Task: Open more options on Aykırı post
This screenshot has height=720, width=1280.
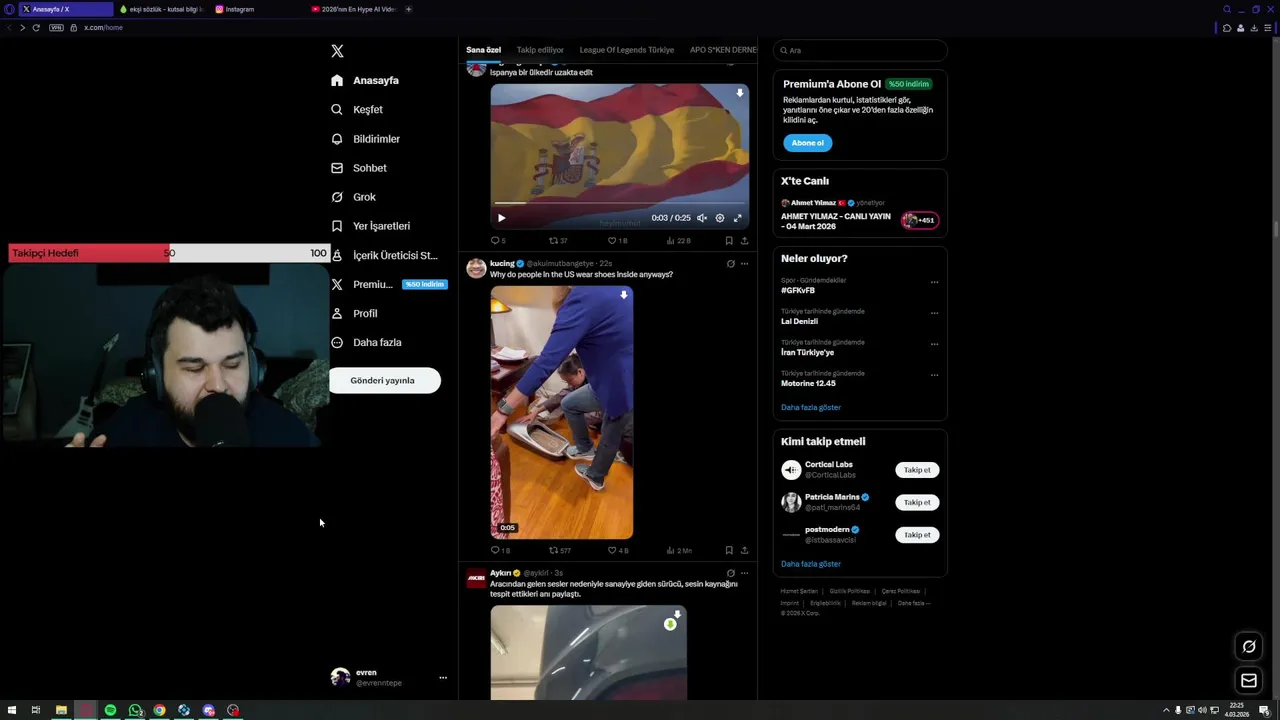Action: point(744,573)
